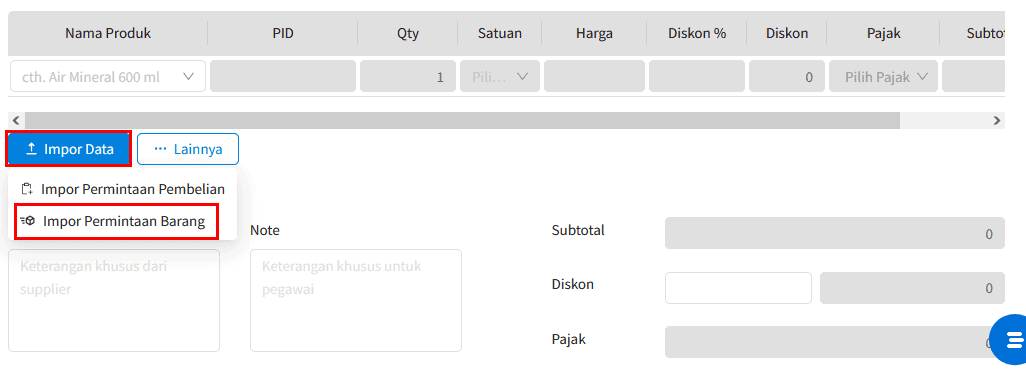Image resolution: width=1026 pixels, height=373 pixels.
Task: Click the upload arrow icon in Impor Data
Action: click(31, 149)
